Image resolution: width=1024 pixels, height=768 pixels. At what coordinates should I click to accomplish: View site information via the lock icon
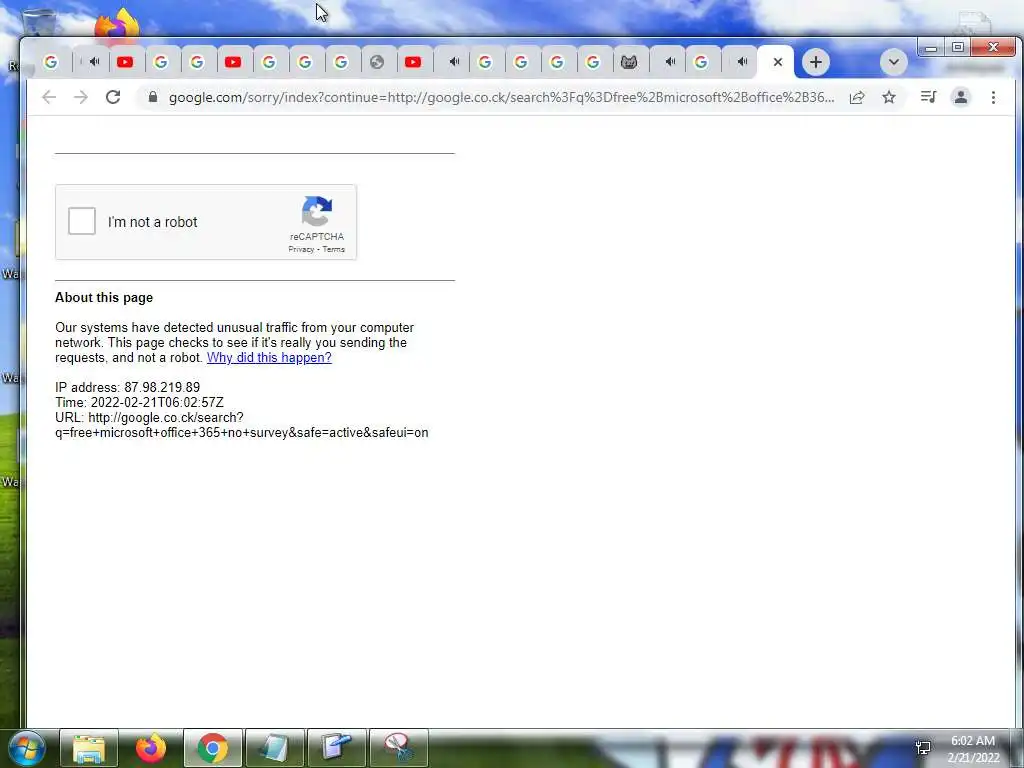pos(153,97)
